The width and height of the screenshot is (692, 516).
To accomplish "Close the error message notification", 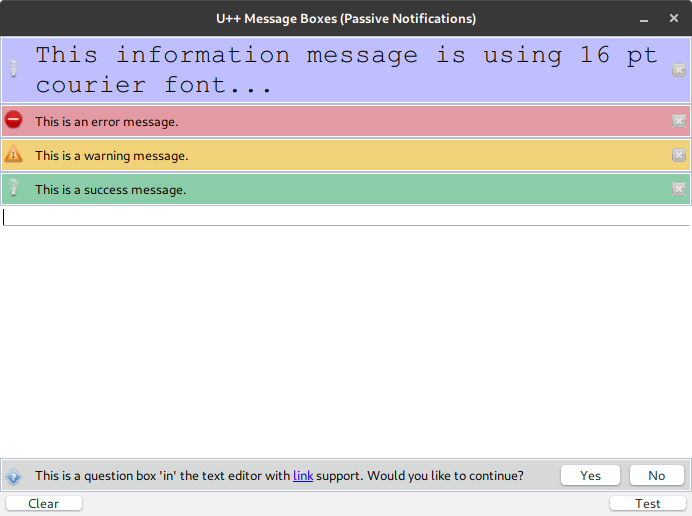I will pos(679,121).
